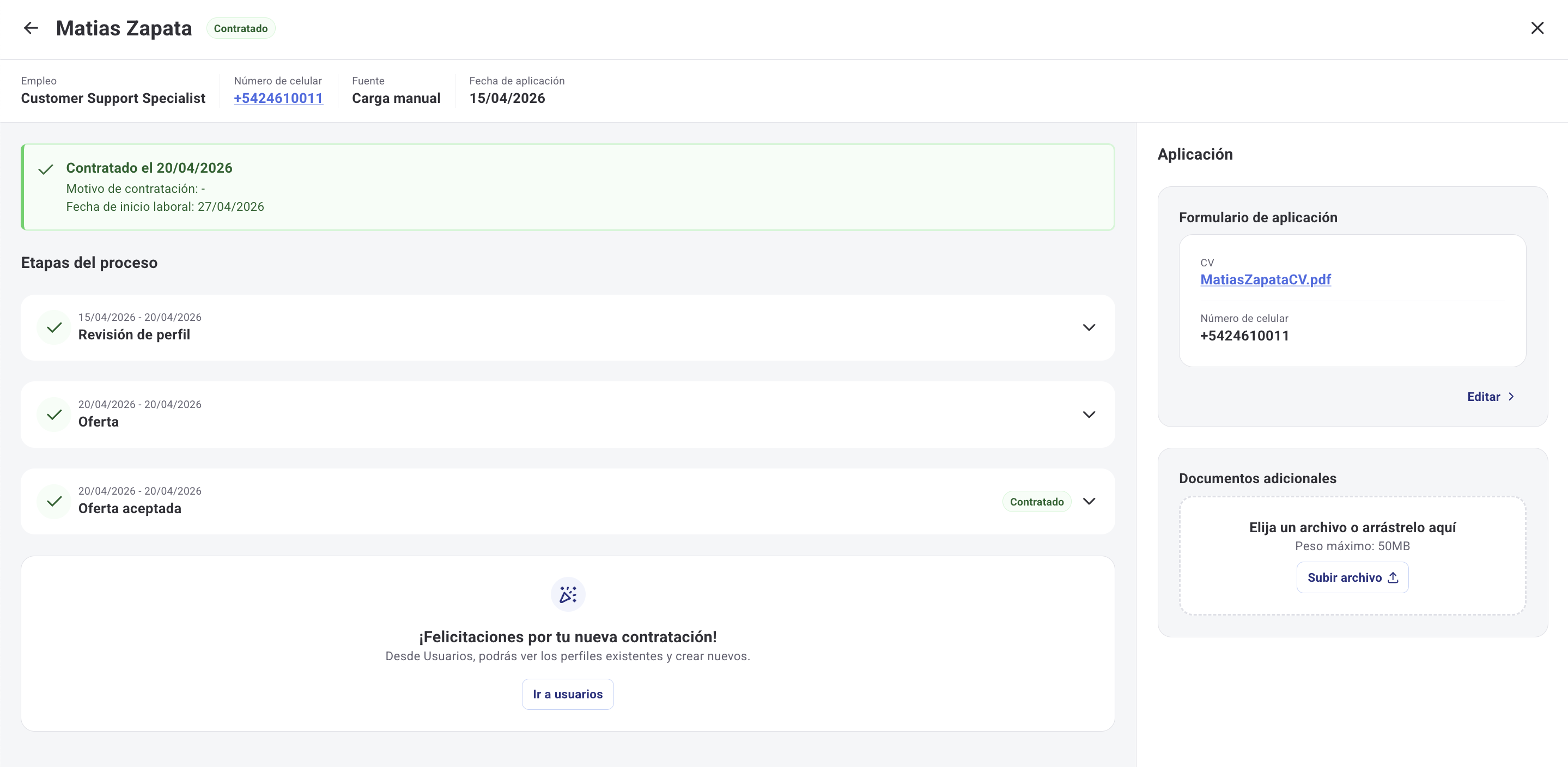This screenshot has height=767, width=1568.
Task: Click the arrow icon next to Editar
Action: click(1511, 397)
